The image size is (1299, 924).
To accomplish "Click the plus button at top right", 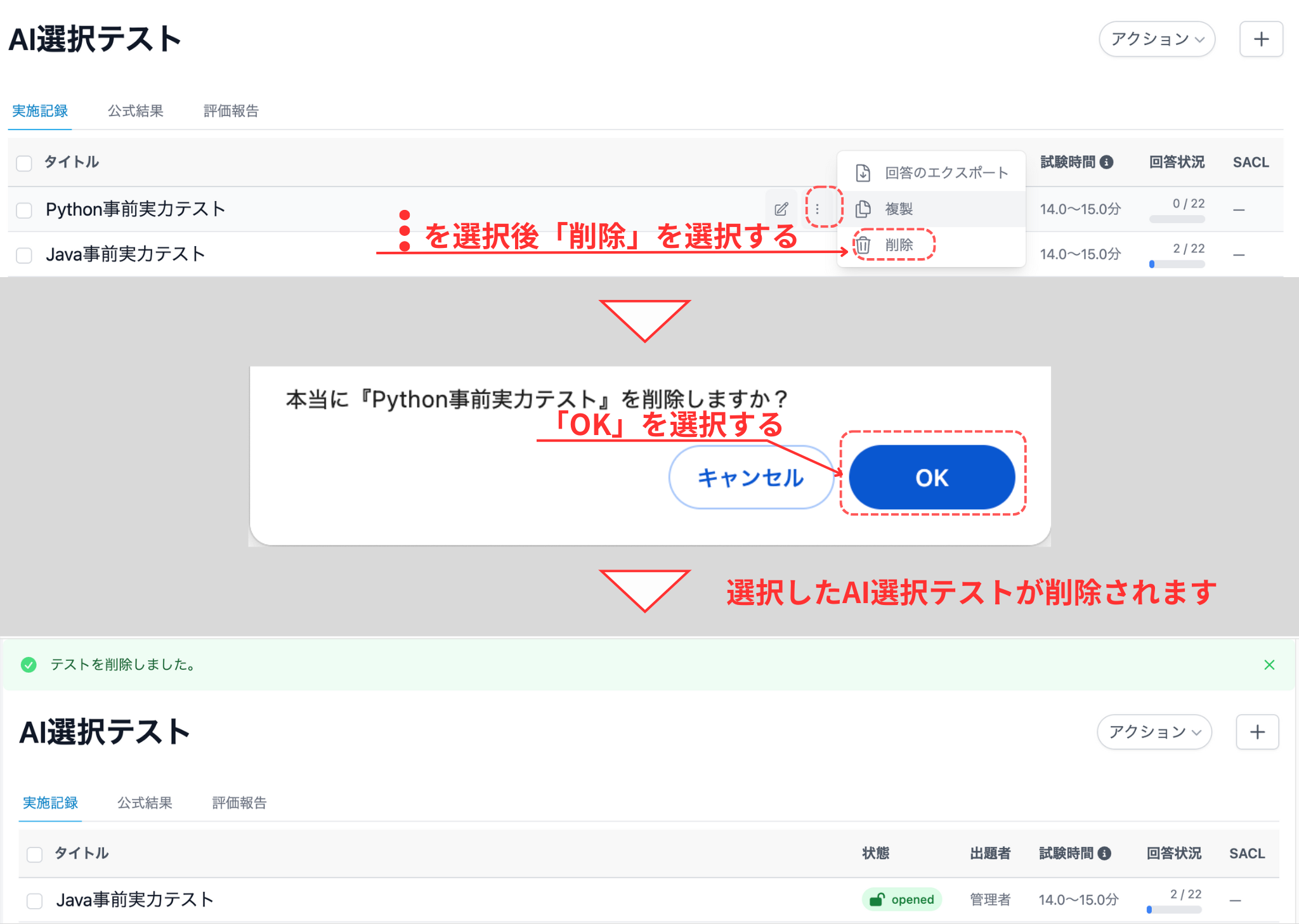I will (1261, 39).
